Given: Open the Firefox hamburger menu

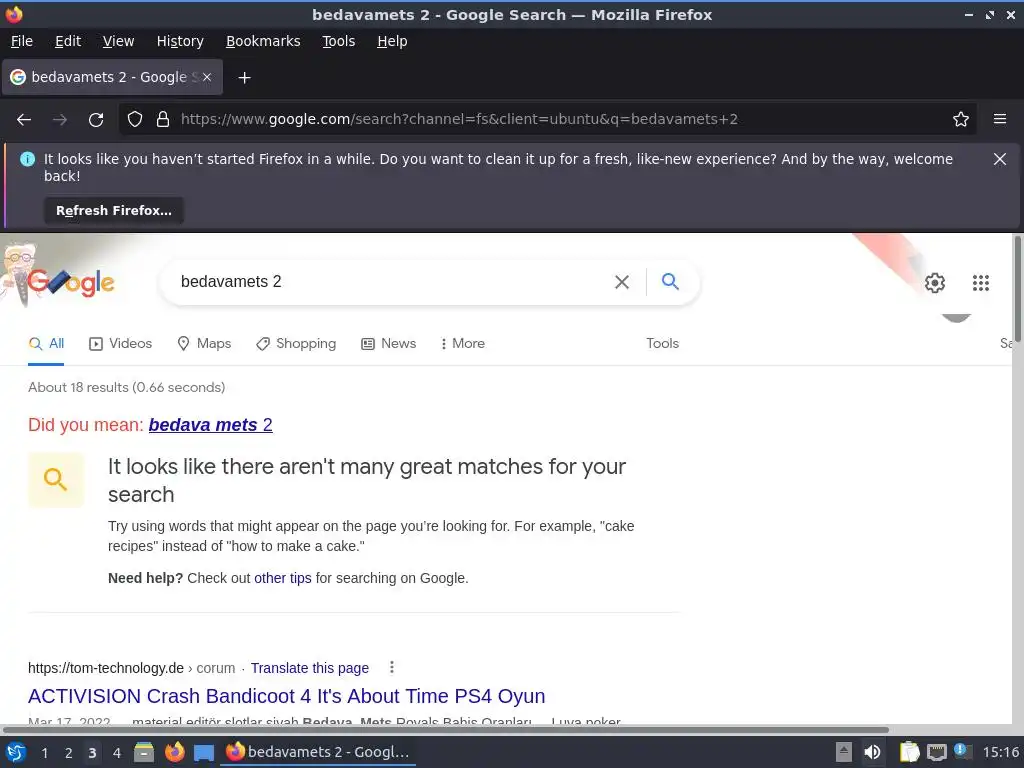Looking at the screenshot, I should tap(1000, 119).
